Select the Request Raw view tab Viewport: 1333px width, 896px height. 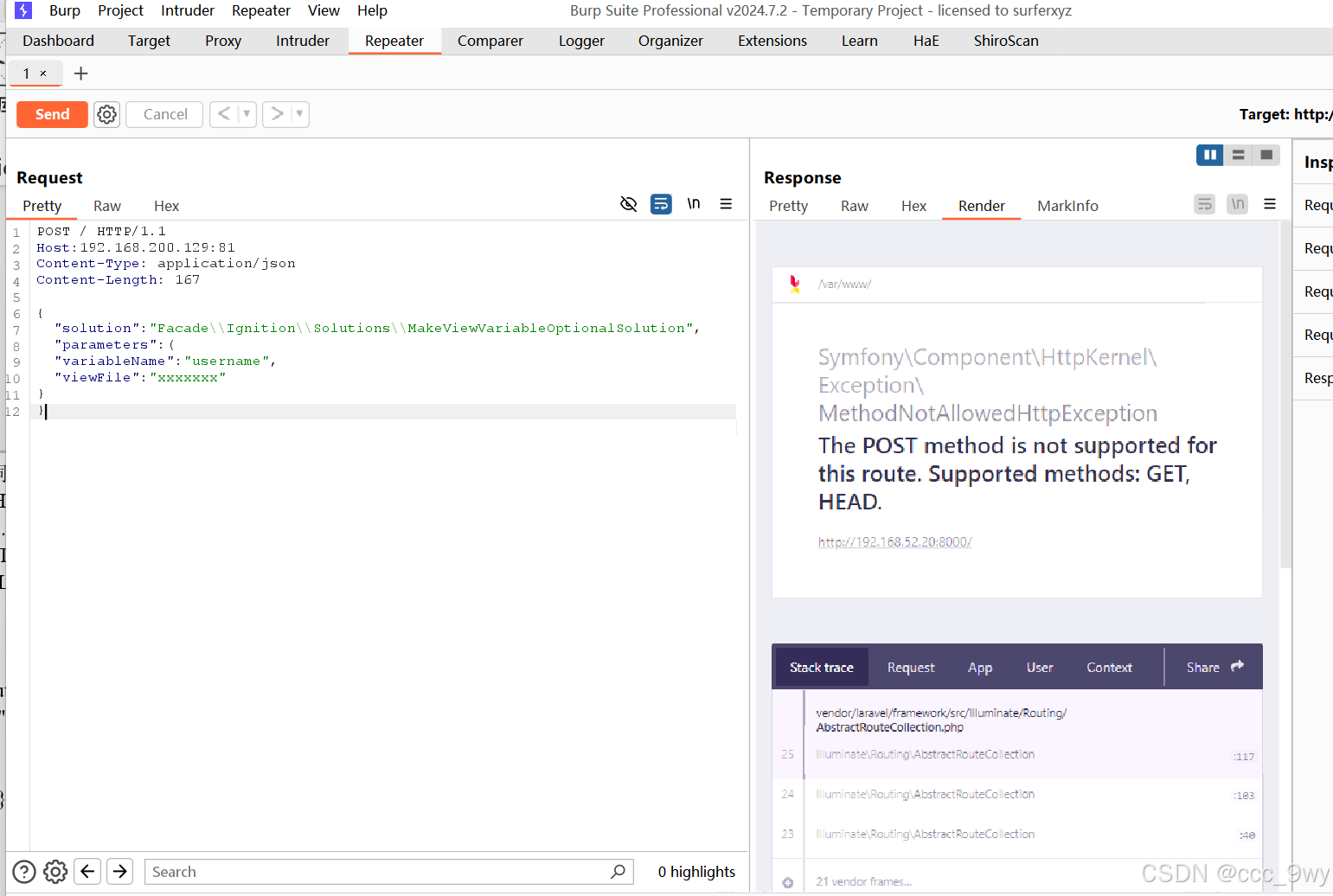point(107,206)
